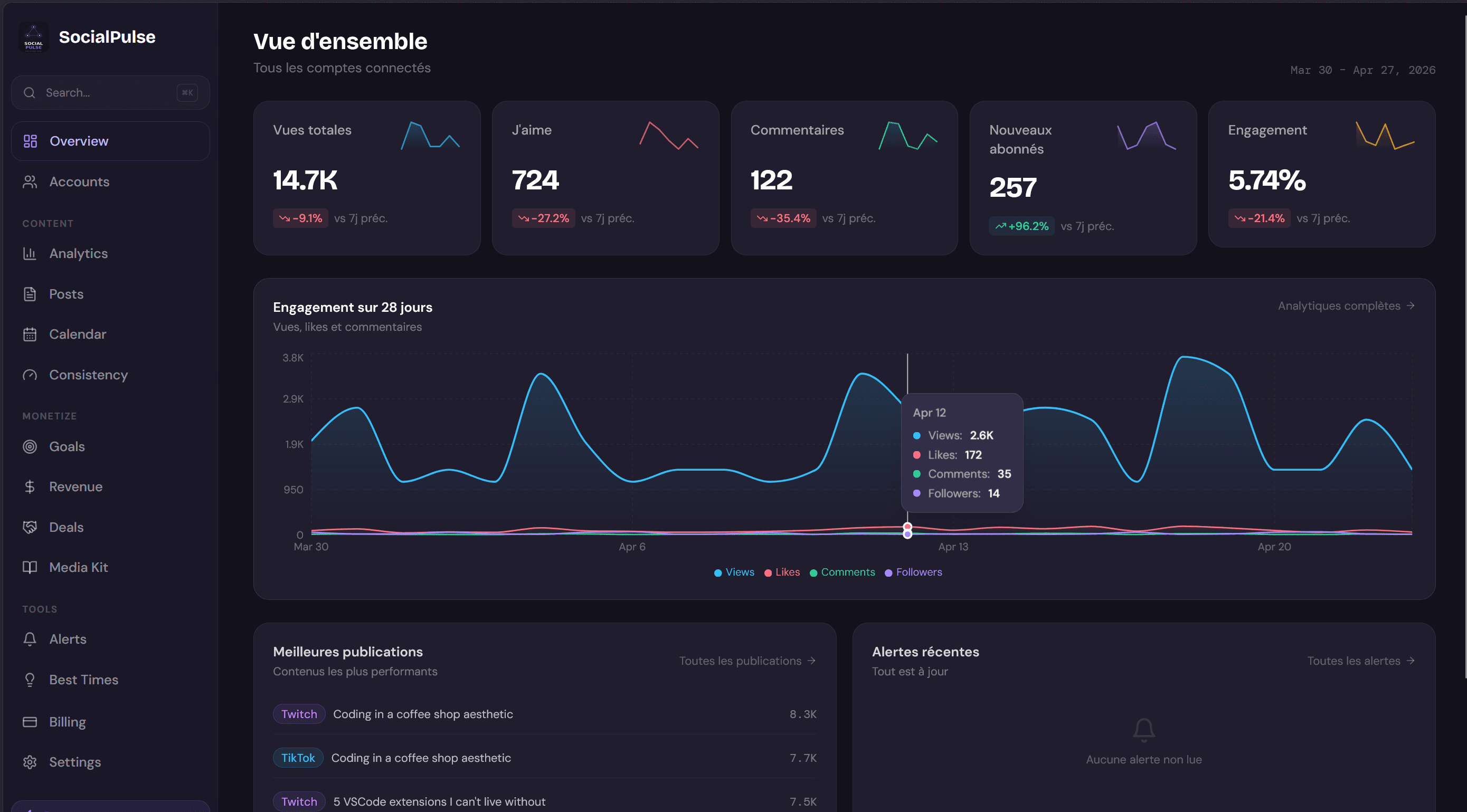Click the 8.3K views value
The height and width of the screenshot is (812, 1467).
click(x=803, y=714)
